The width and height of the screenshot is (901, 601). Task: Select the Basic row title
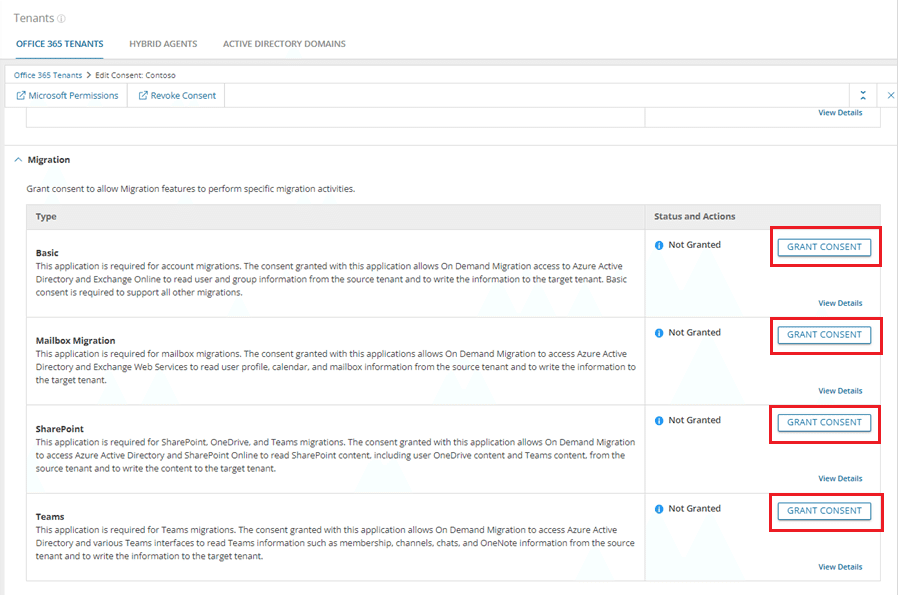click(x=47, y=253)
